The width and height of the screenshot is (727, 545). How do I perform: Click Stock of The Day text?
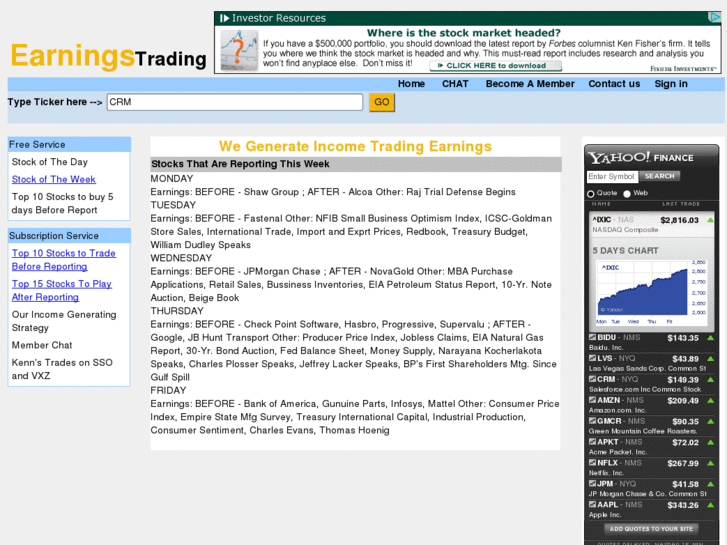point(50,162)
